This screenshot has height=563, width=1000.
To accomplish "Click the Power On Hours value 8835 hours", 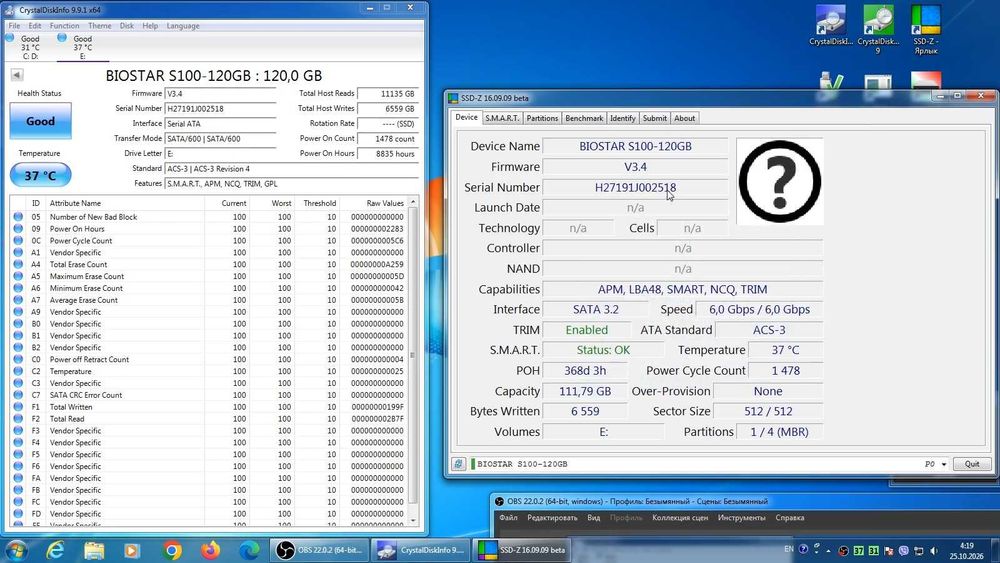I will point(387,154).
